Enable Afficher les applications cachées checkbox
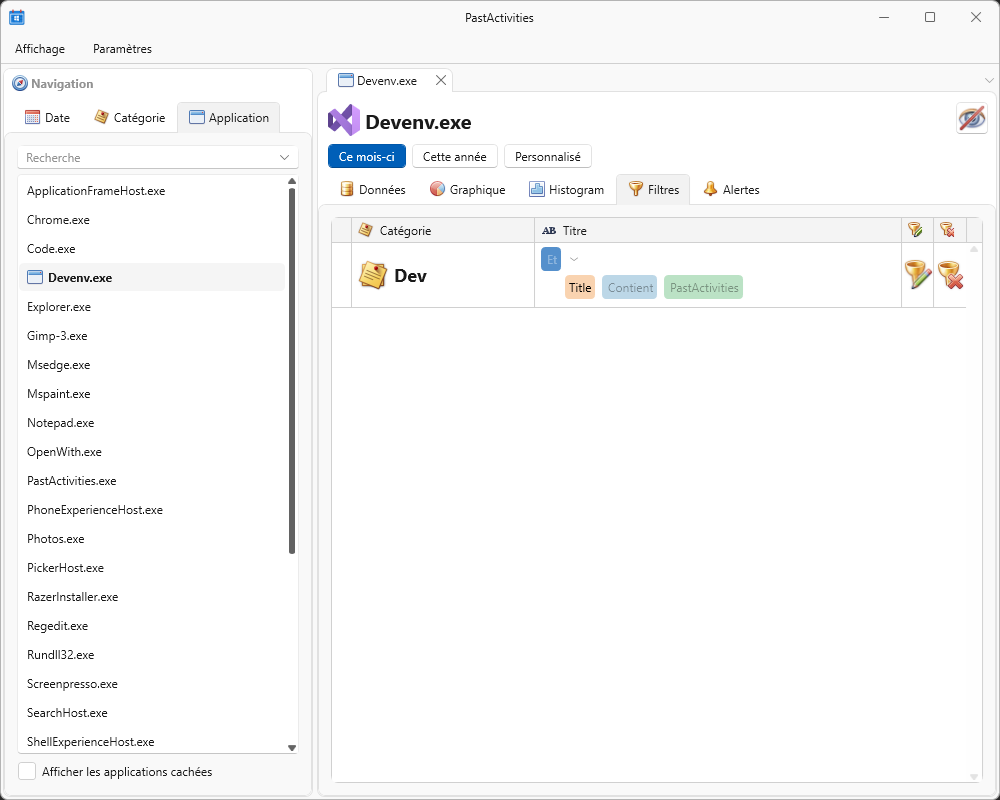This screenshot has width=1000, height=800. coord(28,771)
